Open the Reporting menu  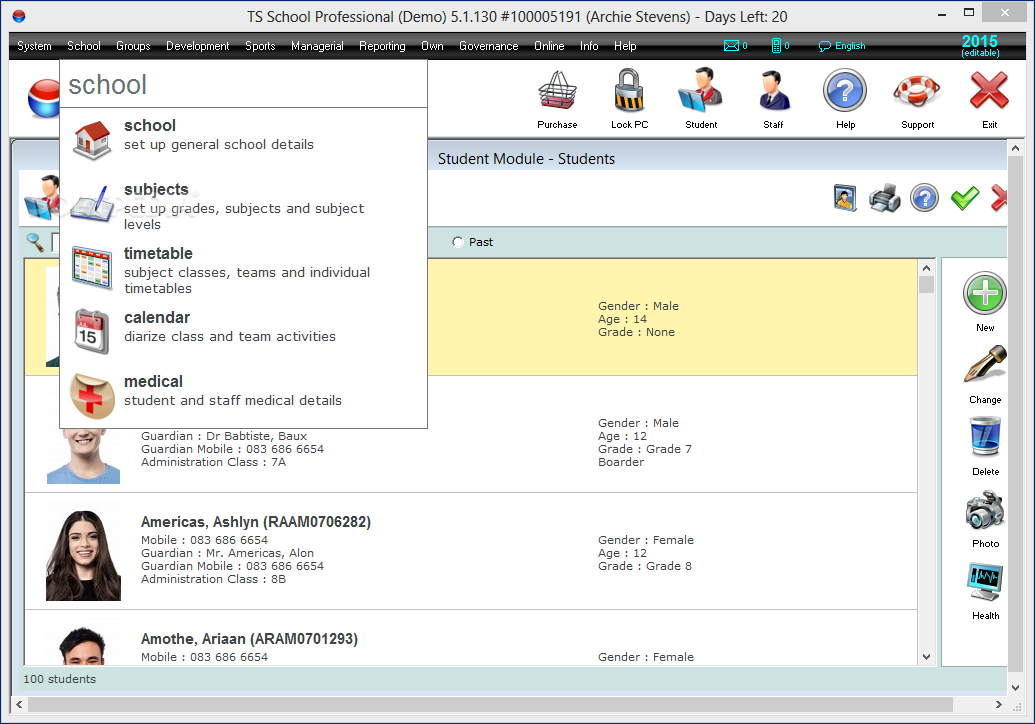382,46
